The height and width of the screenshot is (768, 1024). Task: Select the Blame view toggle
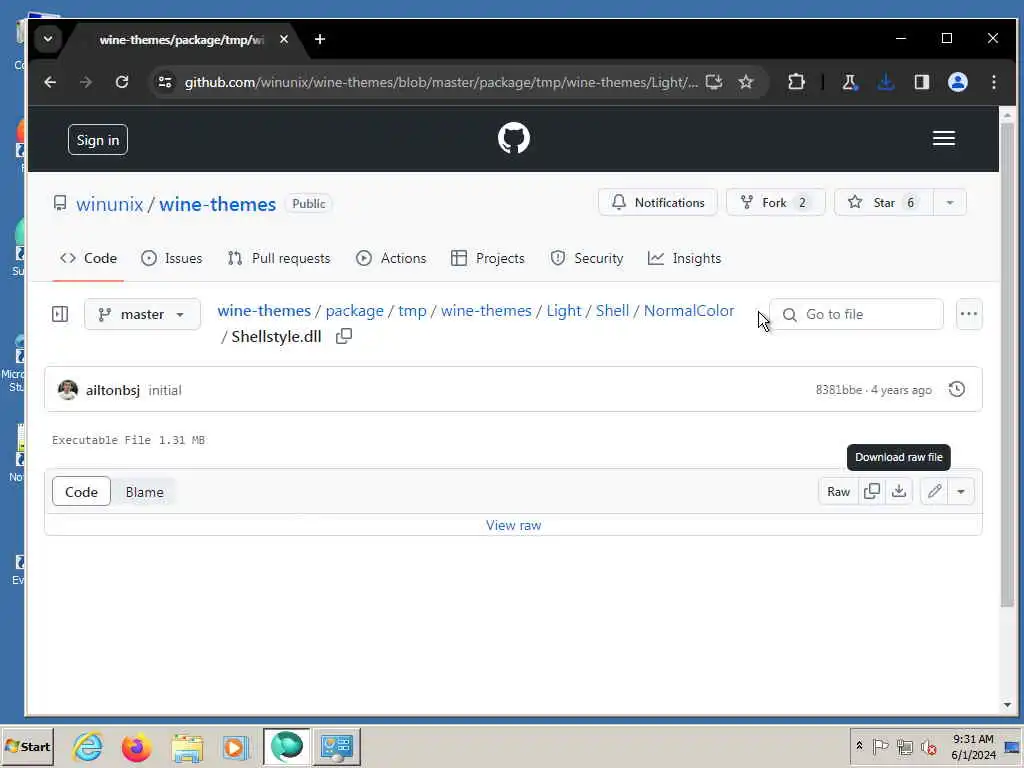point(144,492)
